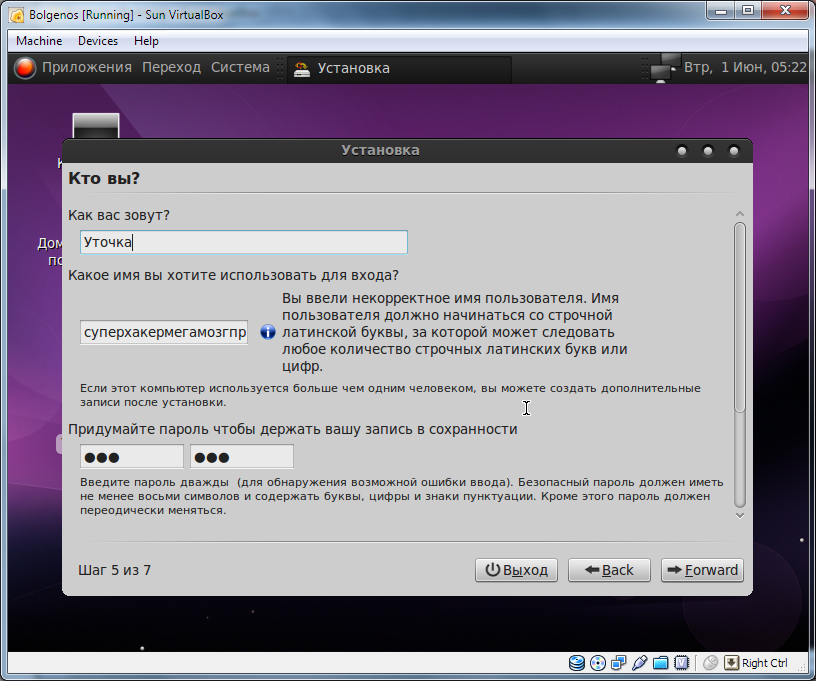Click the mouse integration icon in VirtualBox status bar
The width and height of the screenshot is (816, 681).
(710, 663)
